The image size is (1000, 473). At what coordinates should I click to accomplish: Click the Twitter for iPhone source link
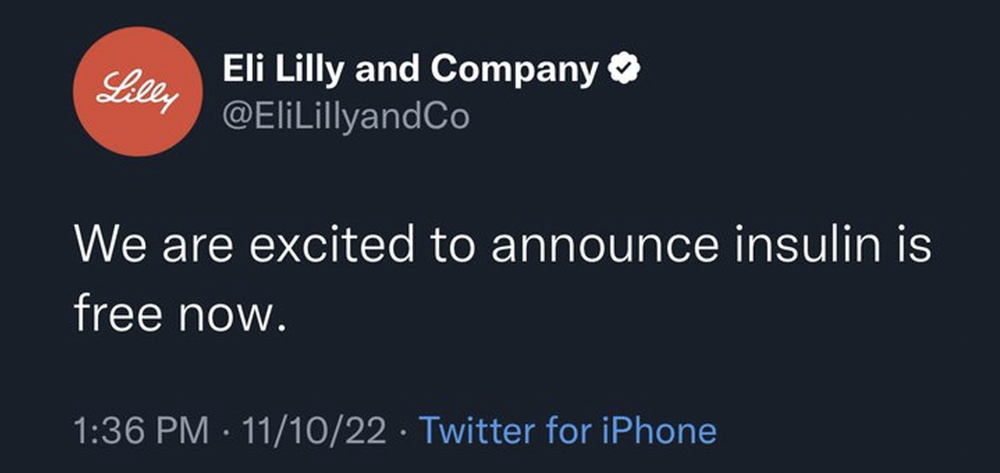tap(568, 430)
